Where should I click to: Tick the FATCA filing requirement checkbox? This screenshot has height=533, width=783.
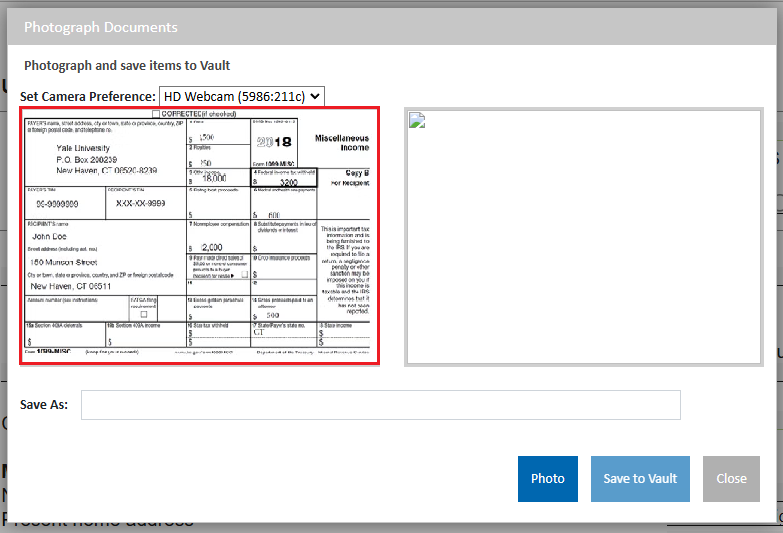[x=143, y=313]
